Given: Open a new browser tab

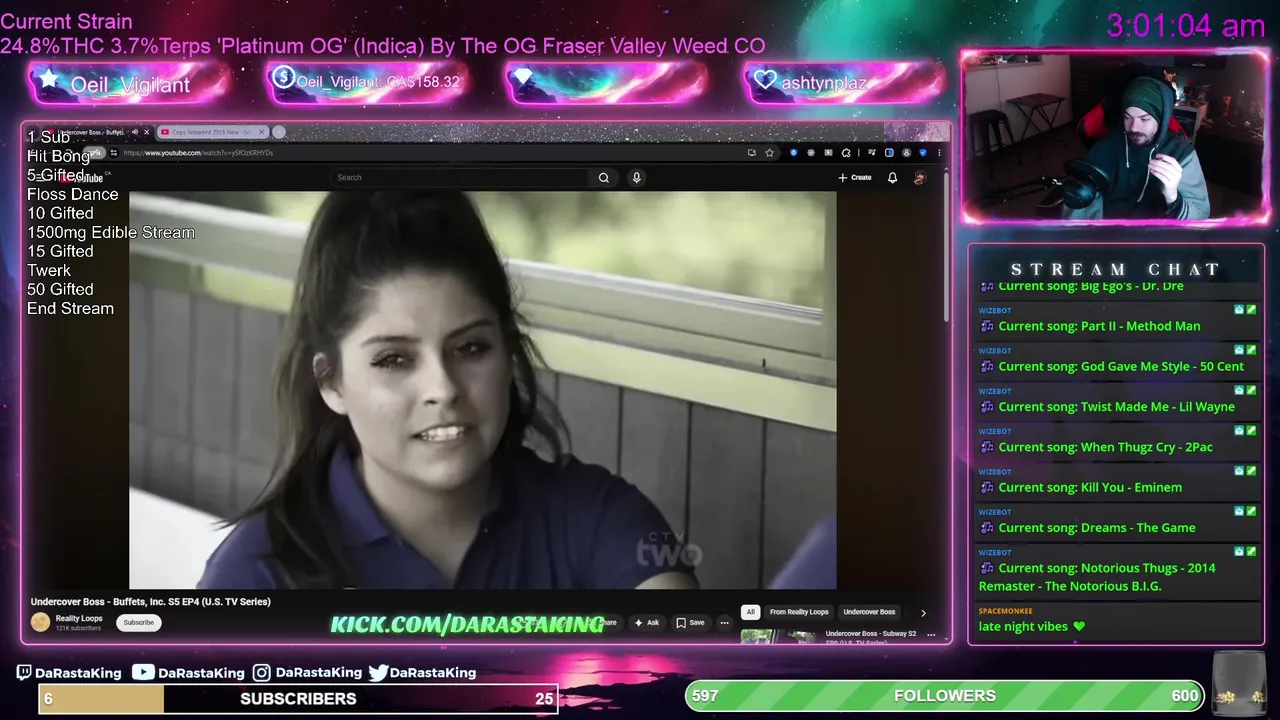Looking at the screenshot, I should pos(279,132).
